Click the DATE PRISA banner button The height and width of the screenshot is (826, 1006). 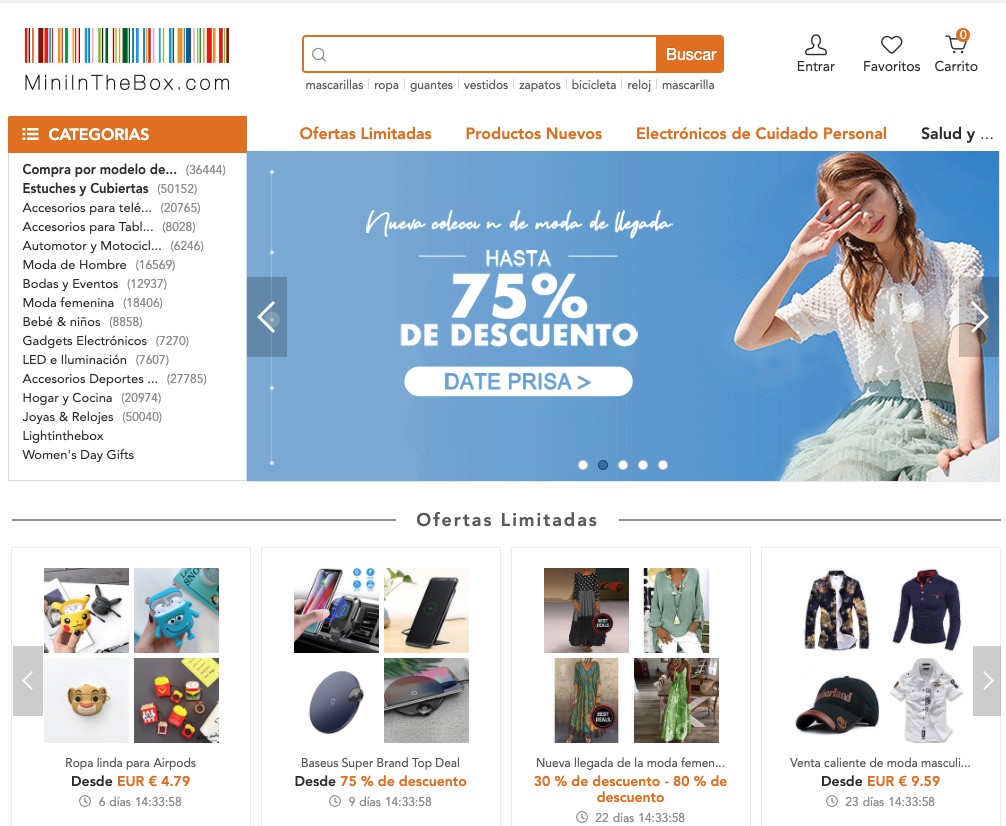[518, 381]
